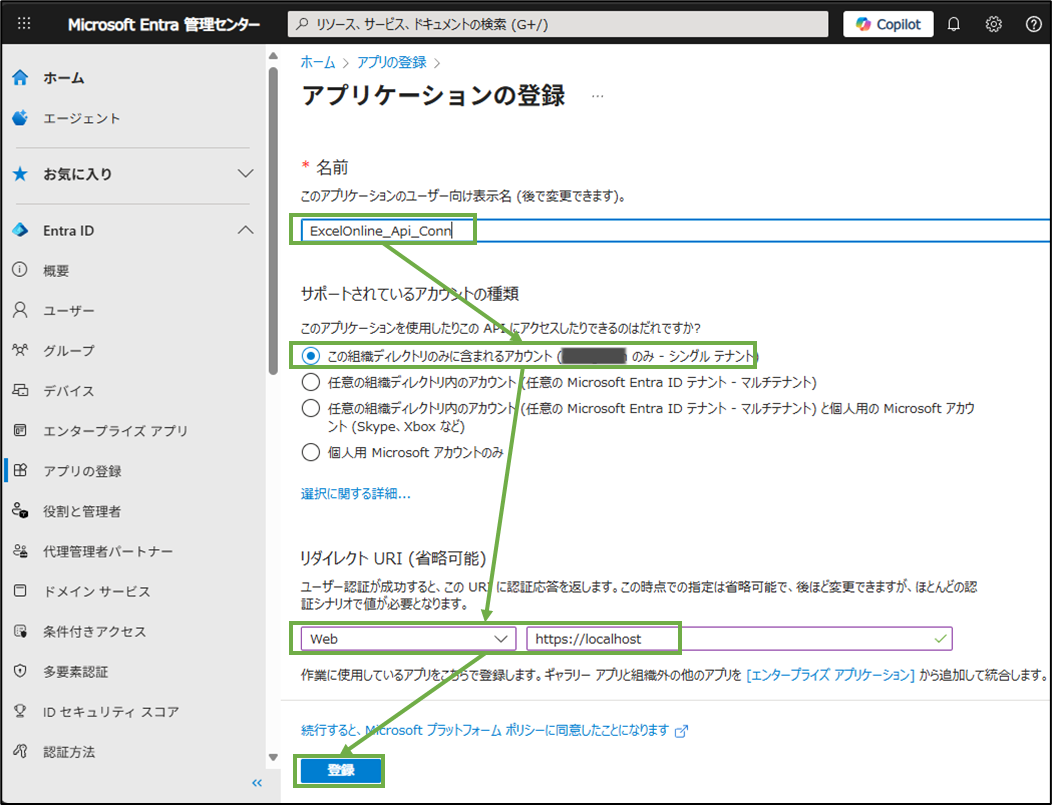Collapse sidebar with double chevron icon
Image resolution: width=1052 pixels, height=805 pixels.
click(x=257, y=783)
